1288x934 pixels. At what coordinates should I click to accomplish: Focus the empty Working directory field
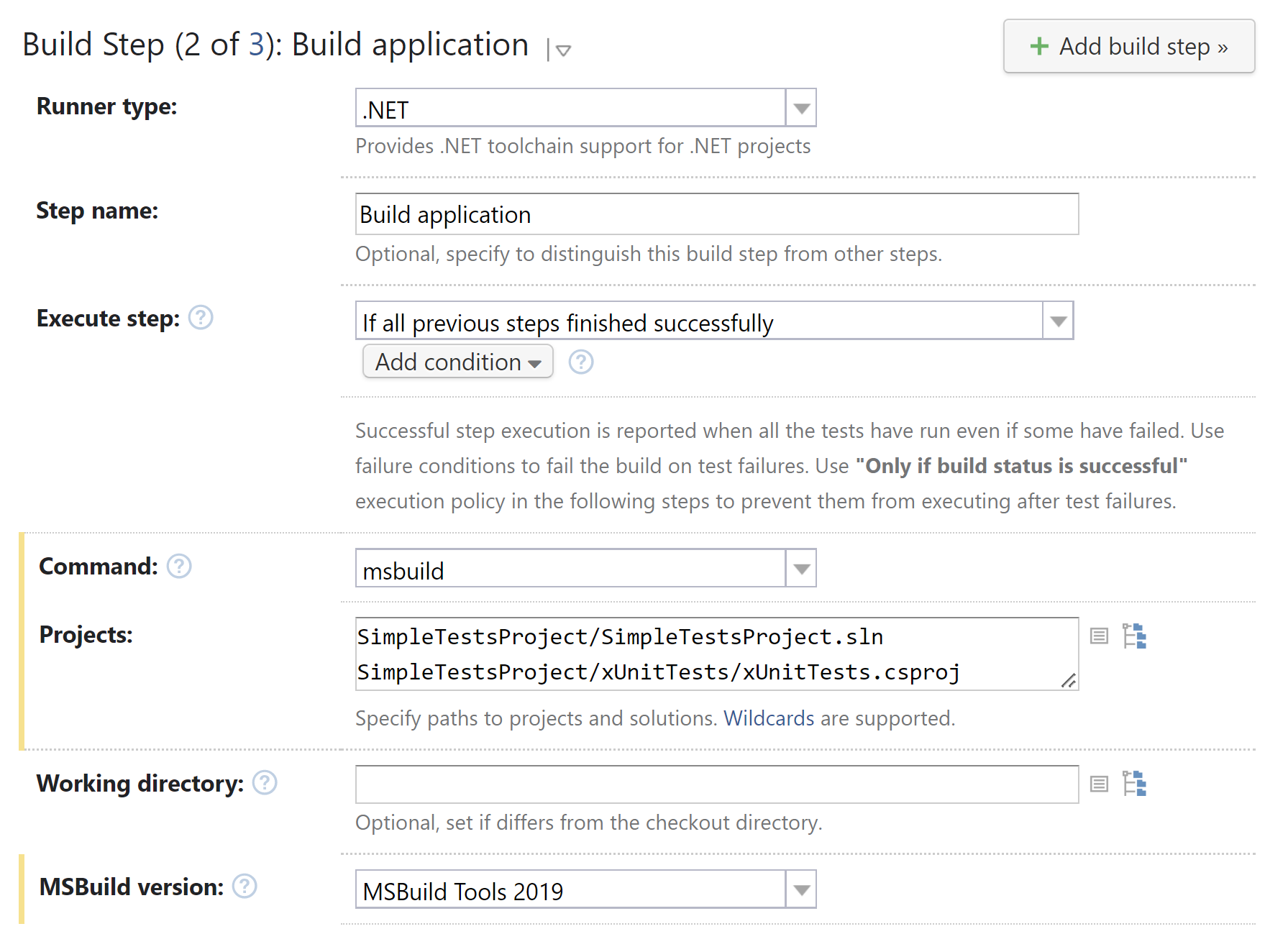716,784
